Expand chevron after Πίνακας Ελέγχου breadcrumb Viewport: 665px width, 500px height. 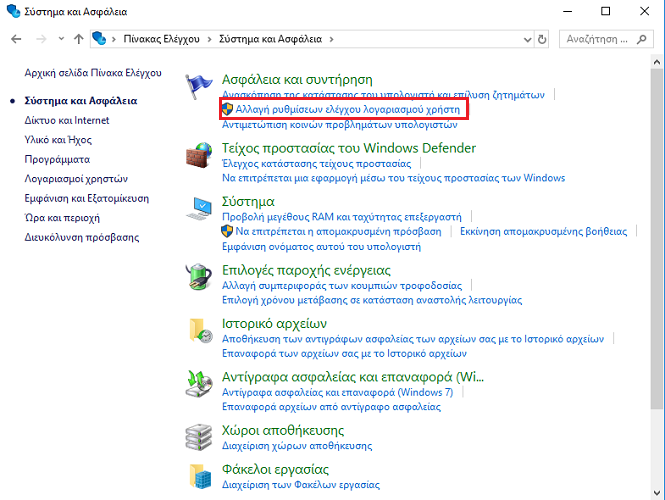pyautogui.click(x=209, y=39)
